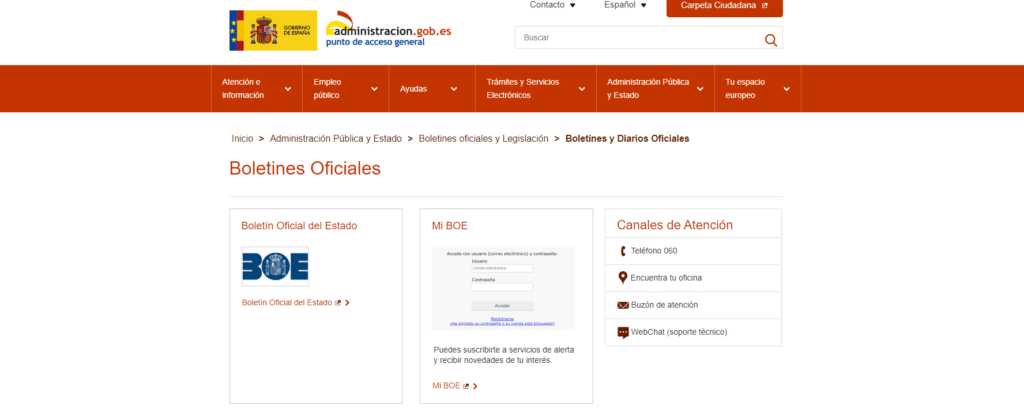Open Ayudas menu item
The height and width of the screenshot is (409, 1024).
click(432, 89)
